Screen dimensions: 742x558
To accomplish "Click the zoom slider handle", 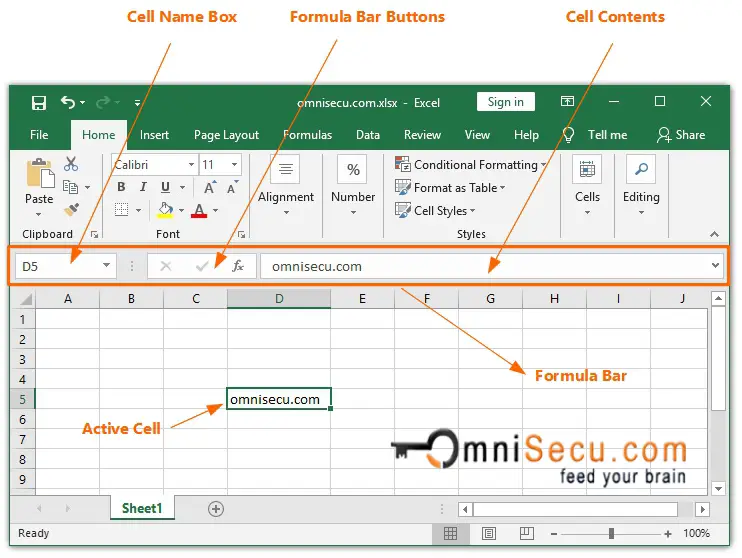I will click(x=611, y=534).
